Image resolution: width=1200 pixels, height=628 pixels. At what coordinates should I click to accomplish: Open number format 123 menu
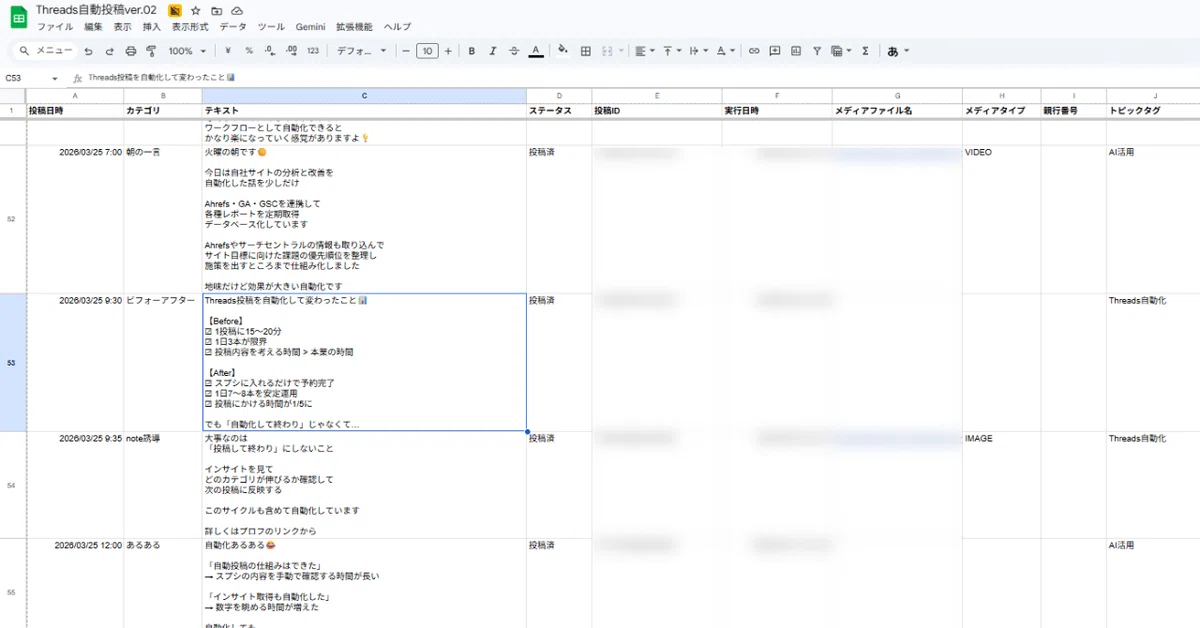[313, 51]
